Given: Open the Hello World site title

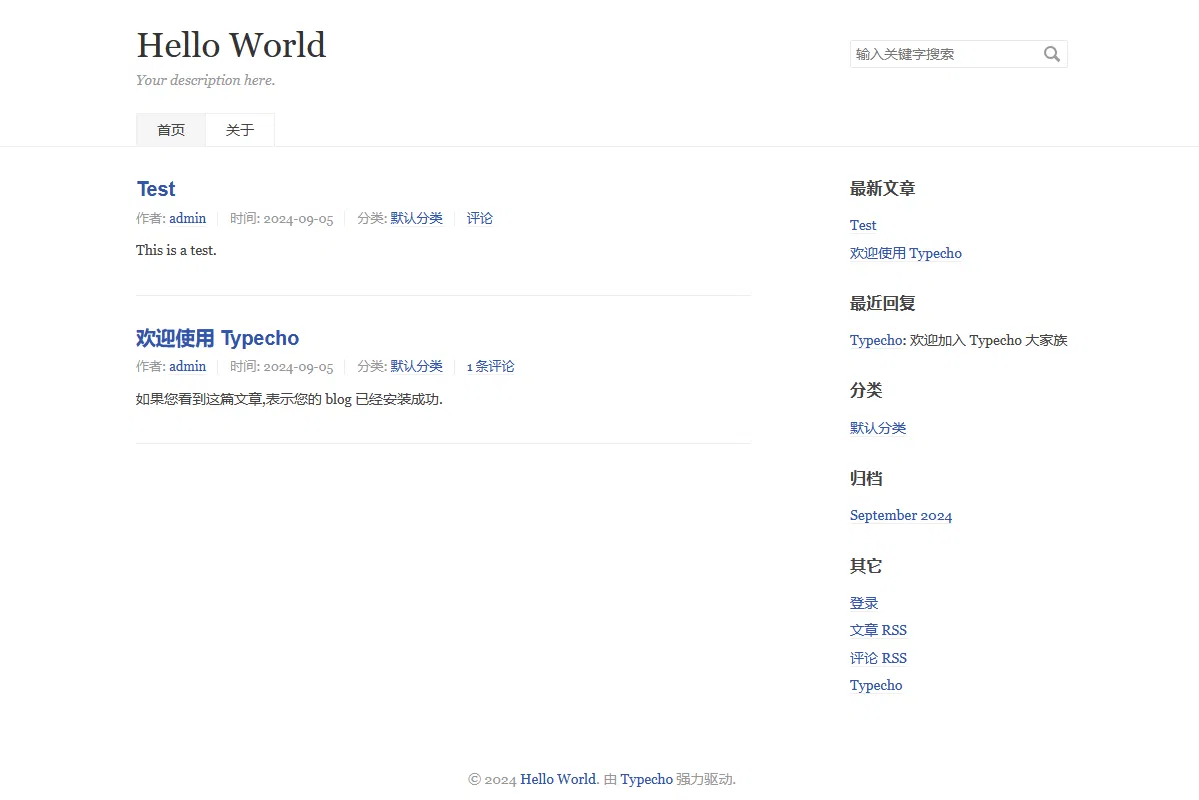Looking at the screenshot, I should pyautogui.click(x=231, y=45).
